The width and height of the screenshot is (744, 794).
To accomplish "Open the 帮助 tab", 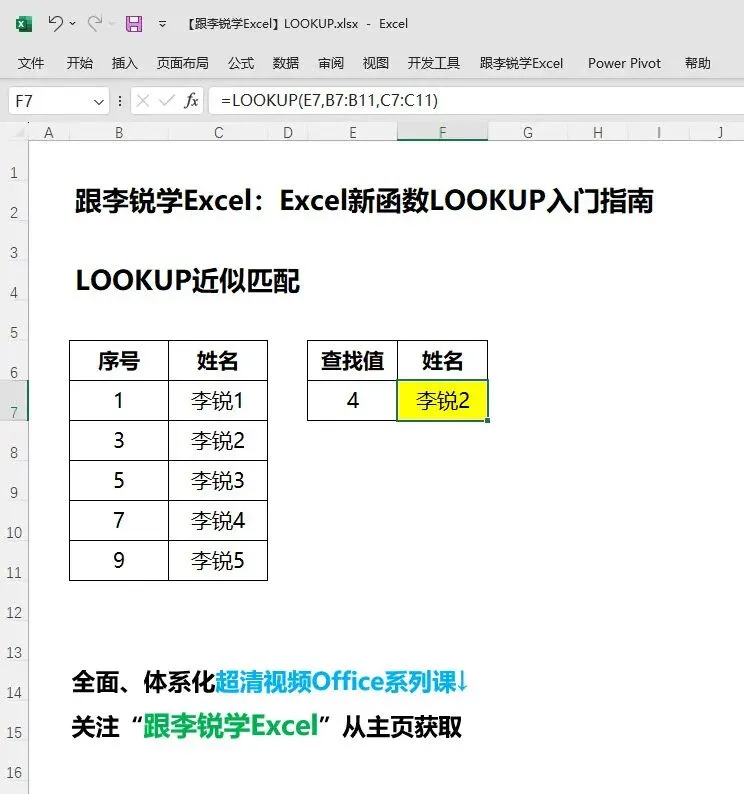I will pos(698,63).
